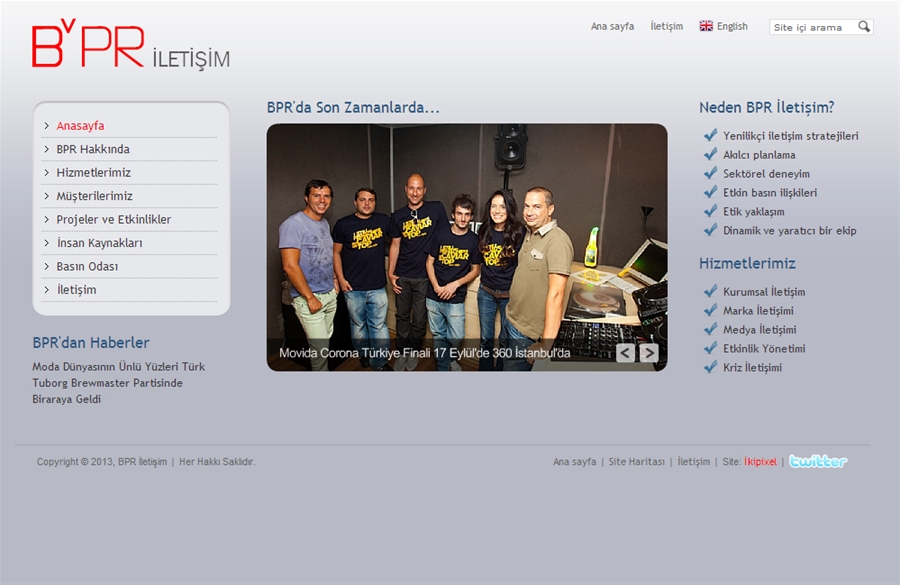Open Basın Odası from the sidebar
The width and height of the screenshot is (900, 585).
(87, 266)
